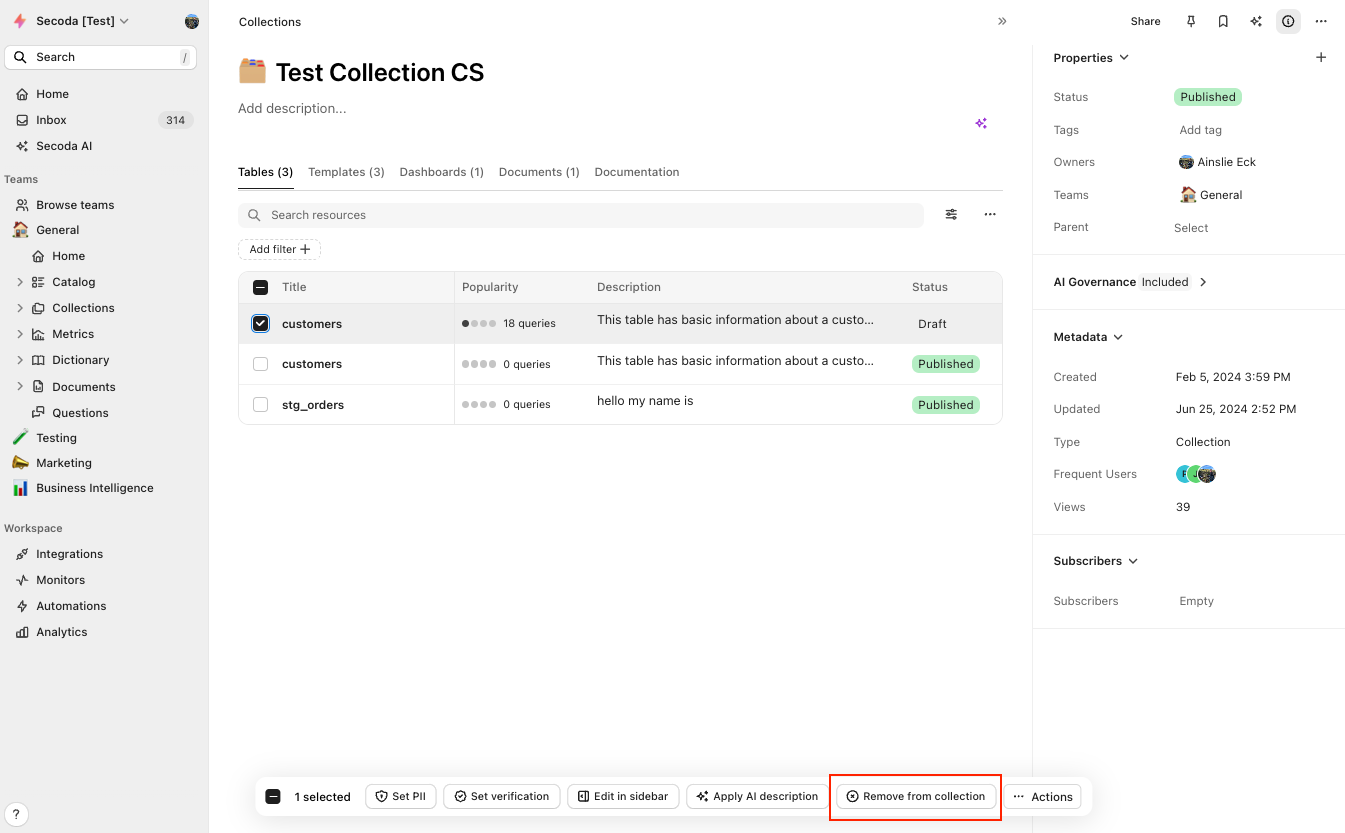Image resolution: width=1345 pixels, height=833 pixels.
Task: Open table display settings sliders icon
Action: (951, 214)
